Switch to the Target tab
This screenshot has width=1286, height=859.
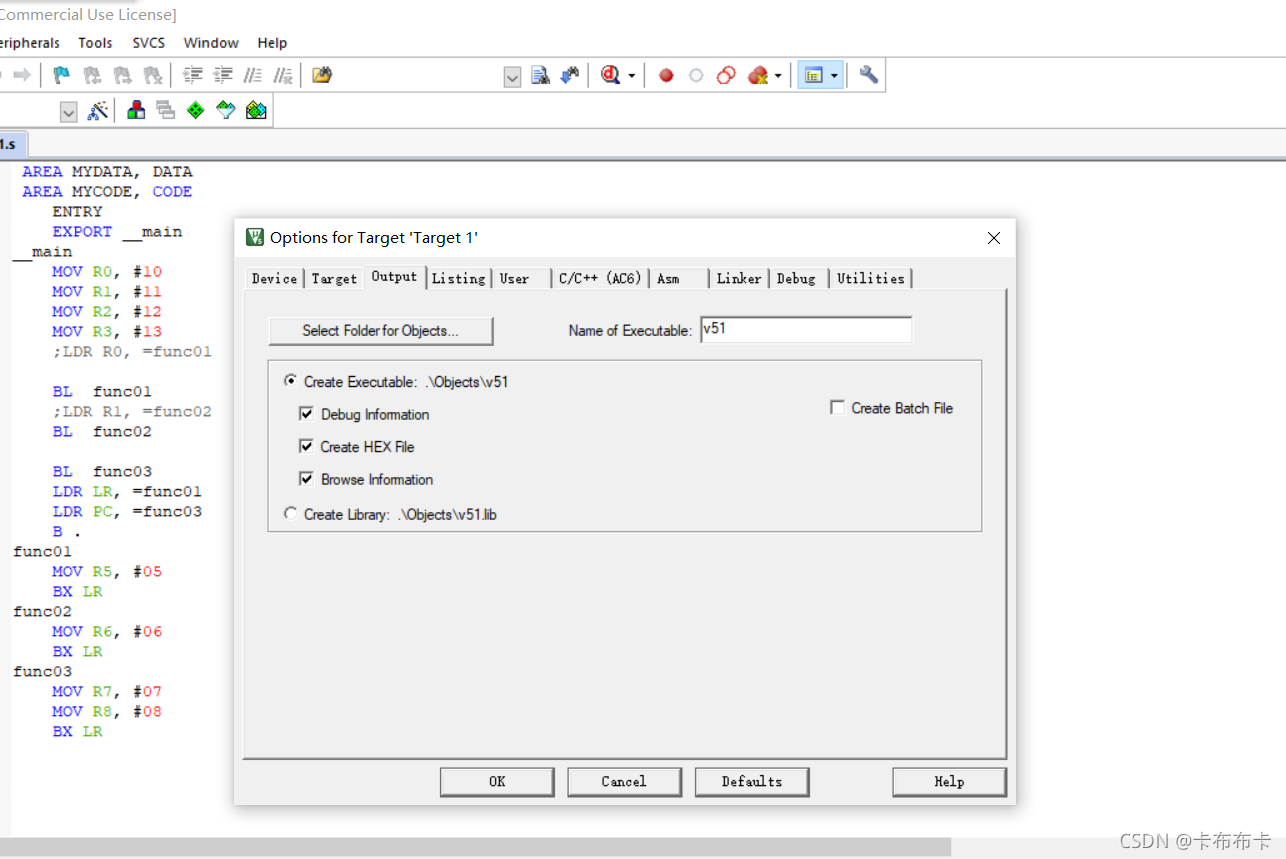point(334,278)
